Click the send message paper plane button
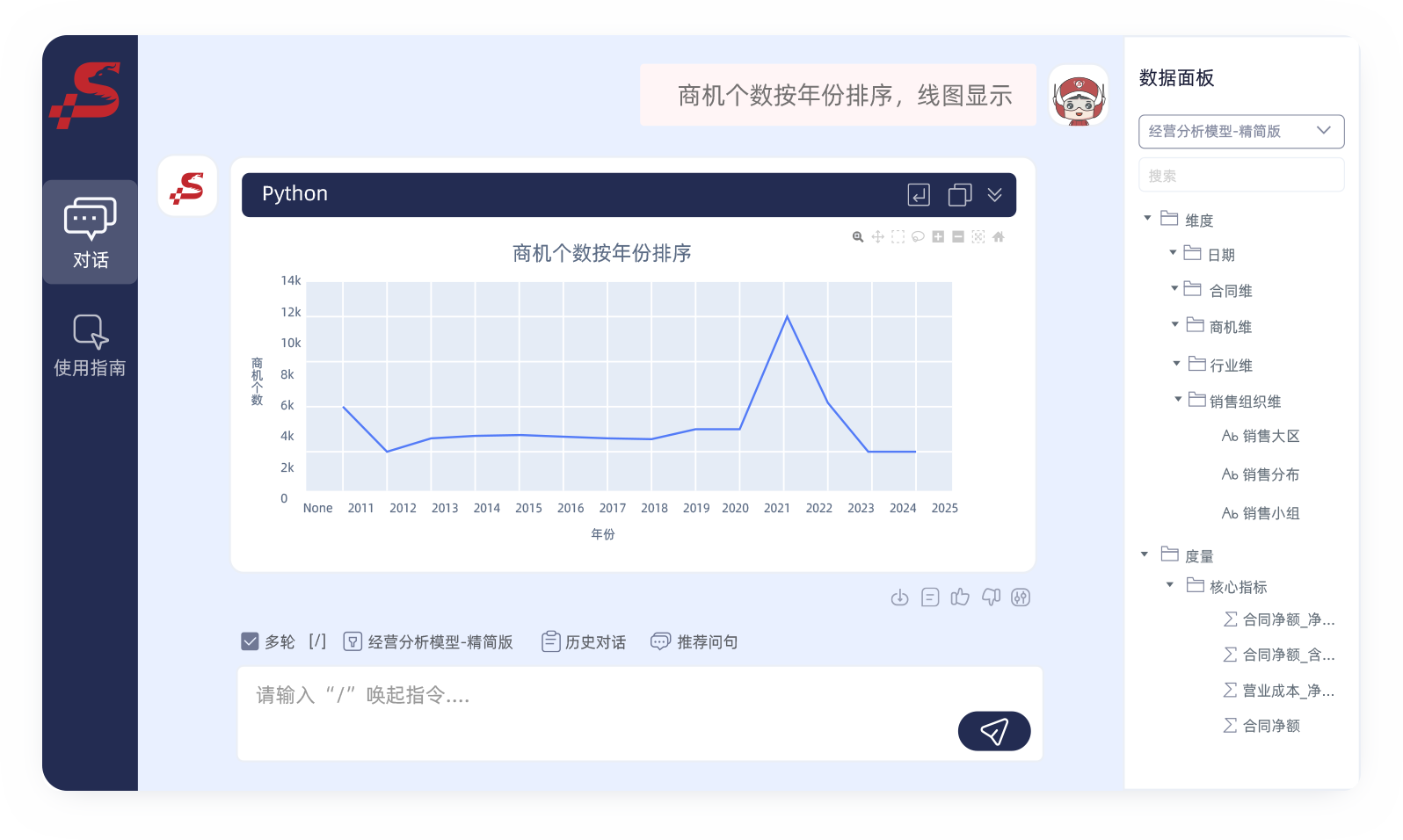The width and height of the screenshot is (1403, 840). click(x=993, y=731)
